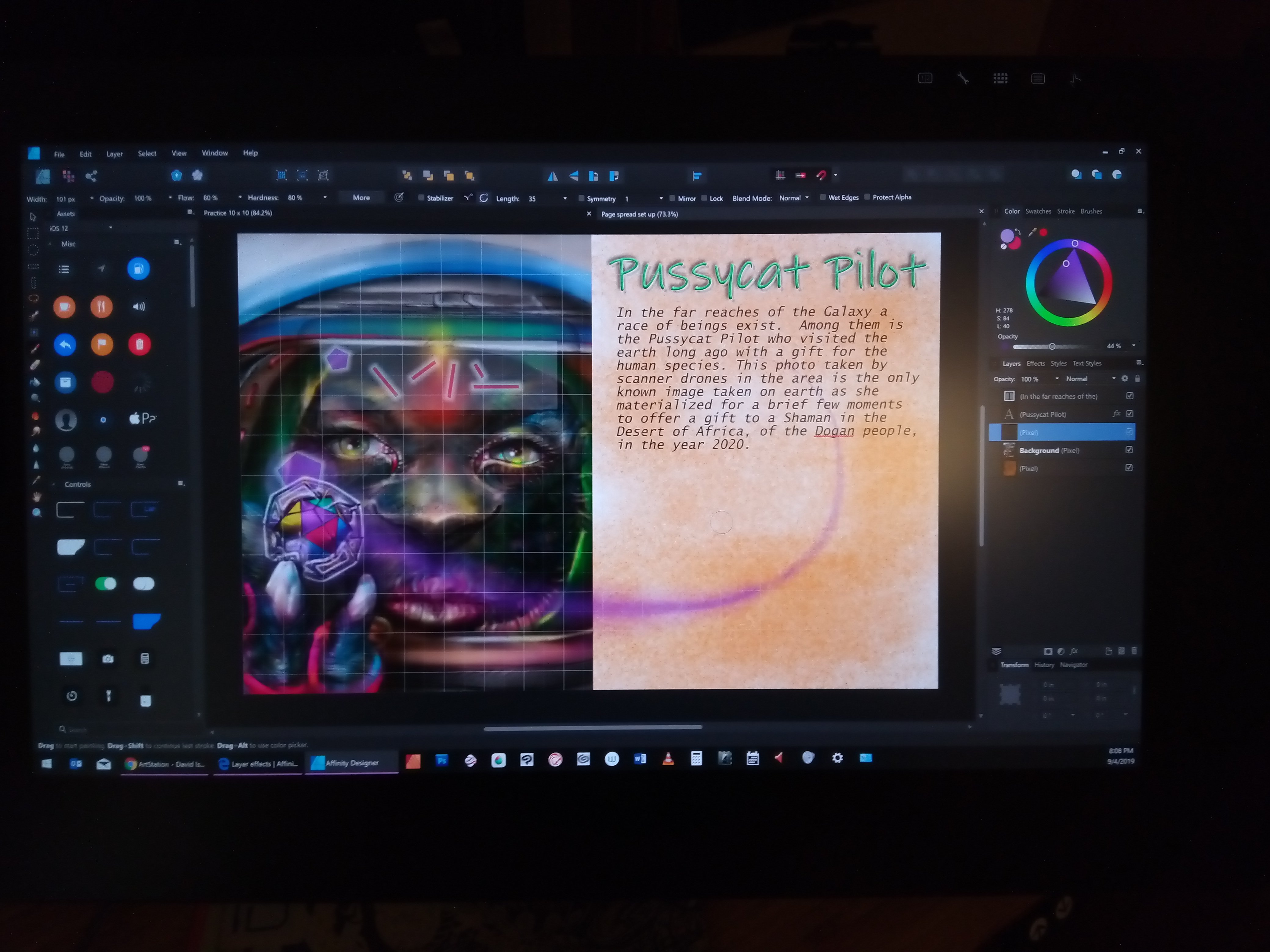This screenshot has height=952, width=1270.
Task: Click the Move to Front arrange icon
Action: click(x=470, y=175)
